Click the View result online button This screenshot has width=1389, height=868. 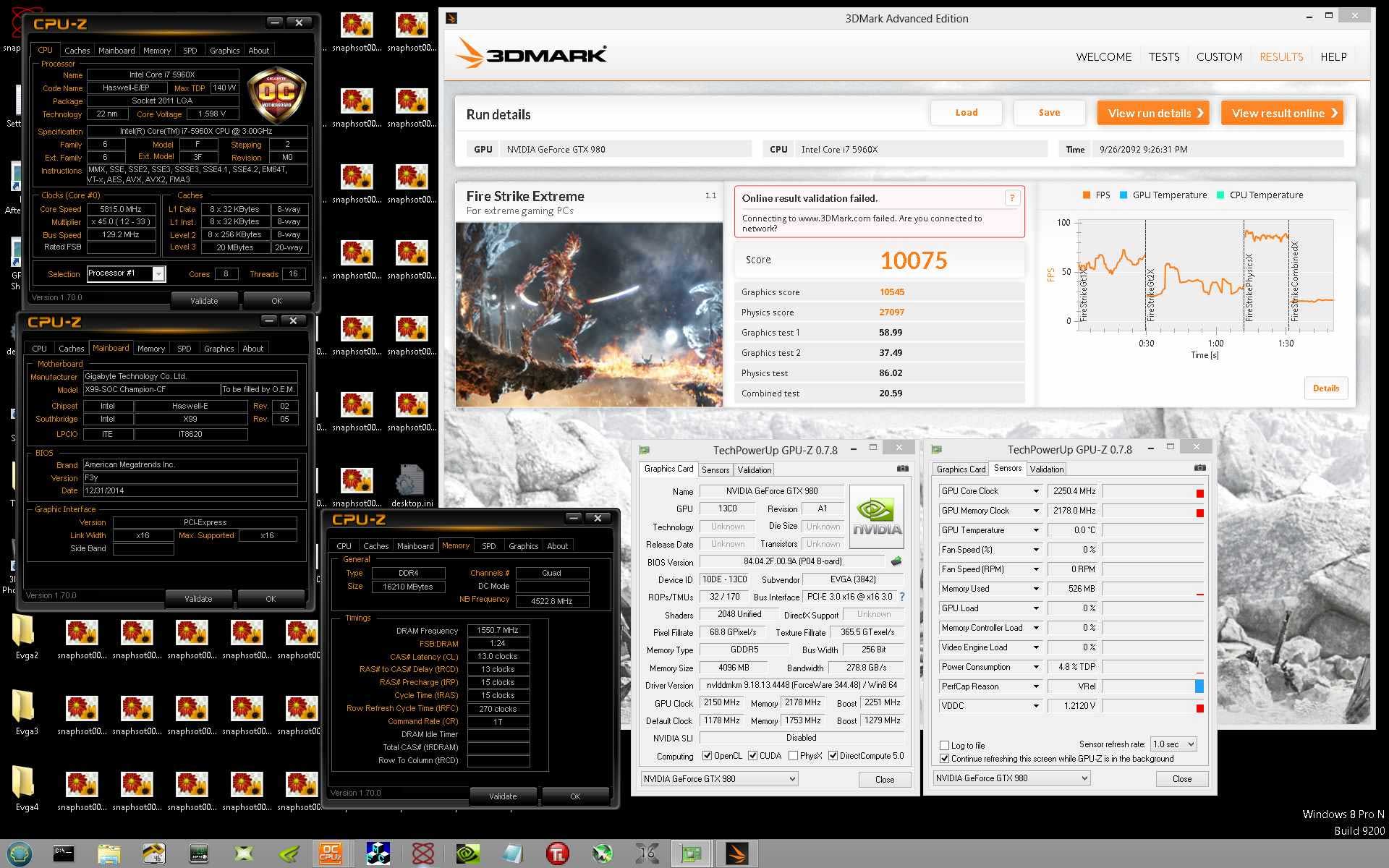[1281, 113]
